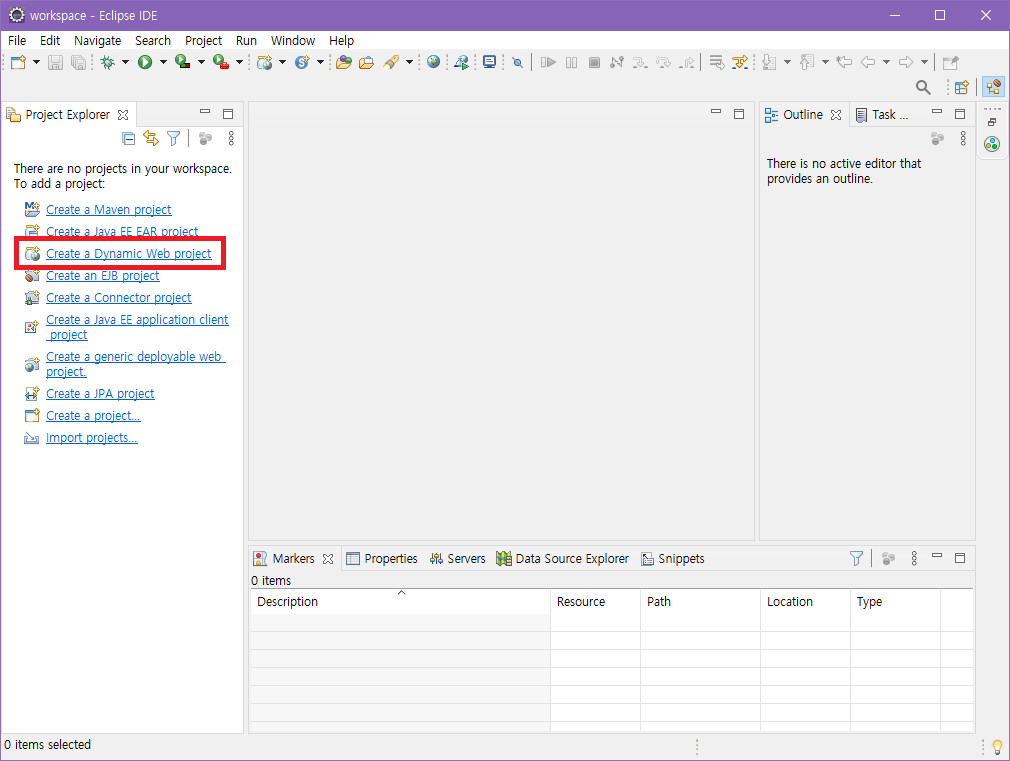Open the Run button dropdown arrow
Screen dimensions: 1010x761
click(x=163, y=63)
